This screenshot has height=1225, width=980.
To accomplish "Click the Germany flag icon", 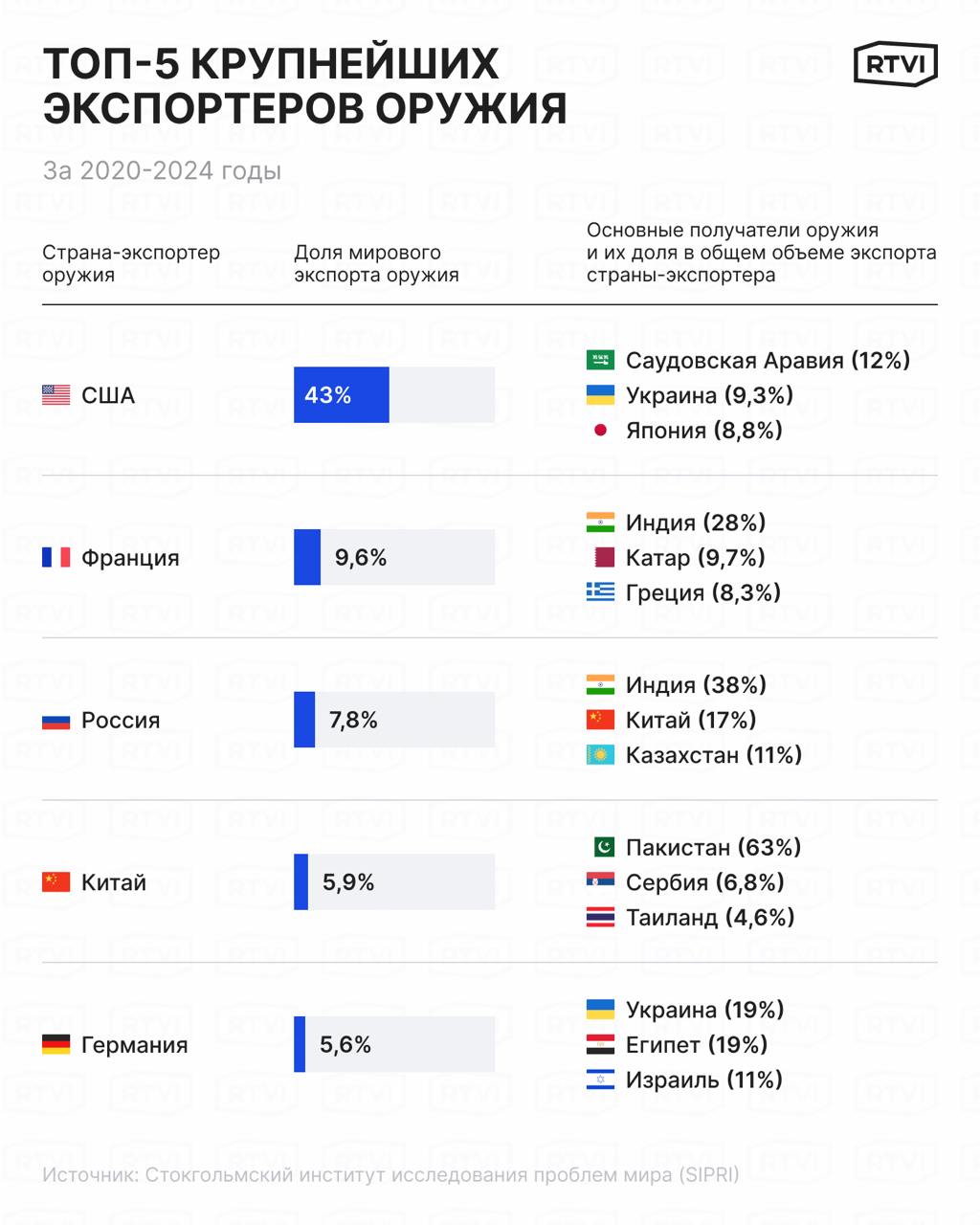I will tap(56, 1045).
